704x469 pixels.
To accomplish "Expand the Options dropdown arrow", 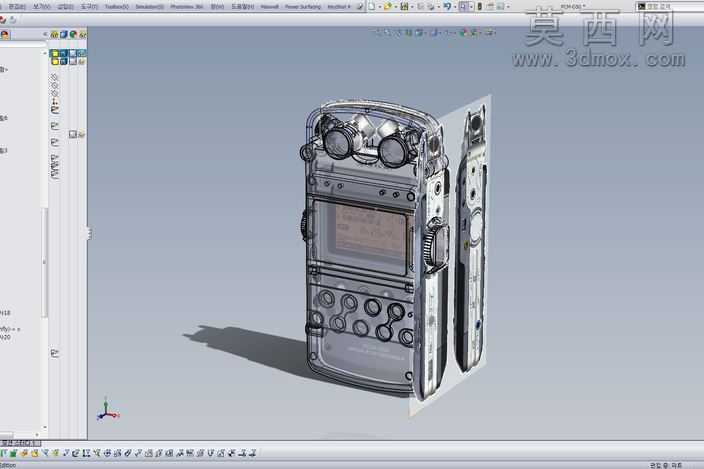I will 508,7.
